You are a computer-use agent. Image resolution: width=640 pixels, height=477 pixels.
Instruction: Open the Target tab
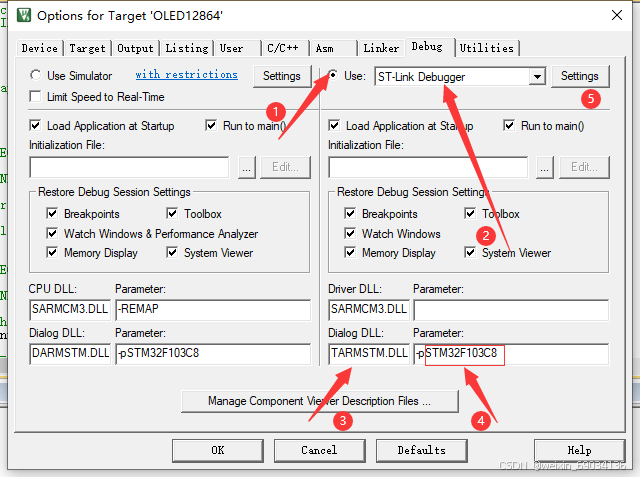(87, 48)
